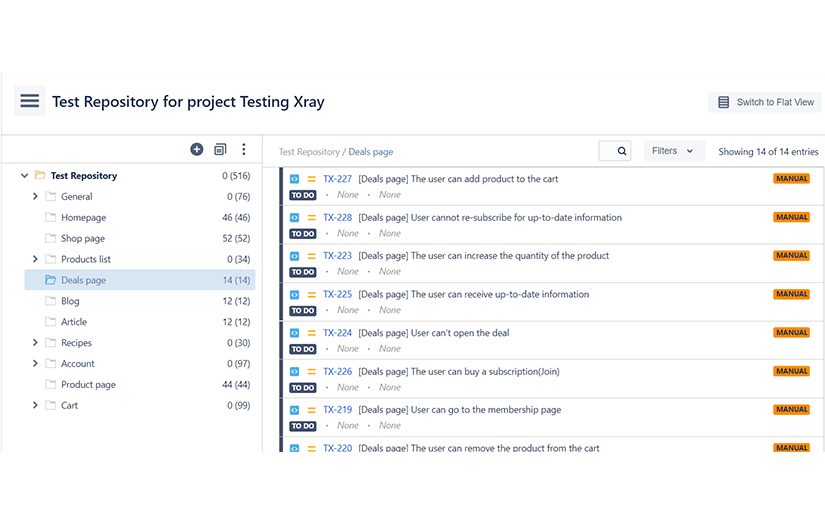Collapse the Test Repository root node
The height and width of the screenshot is (525, 825).
pyautogui.click(x=24, y=176)
